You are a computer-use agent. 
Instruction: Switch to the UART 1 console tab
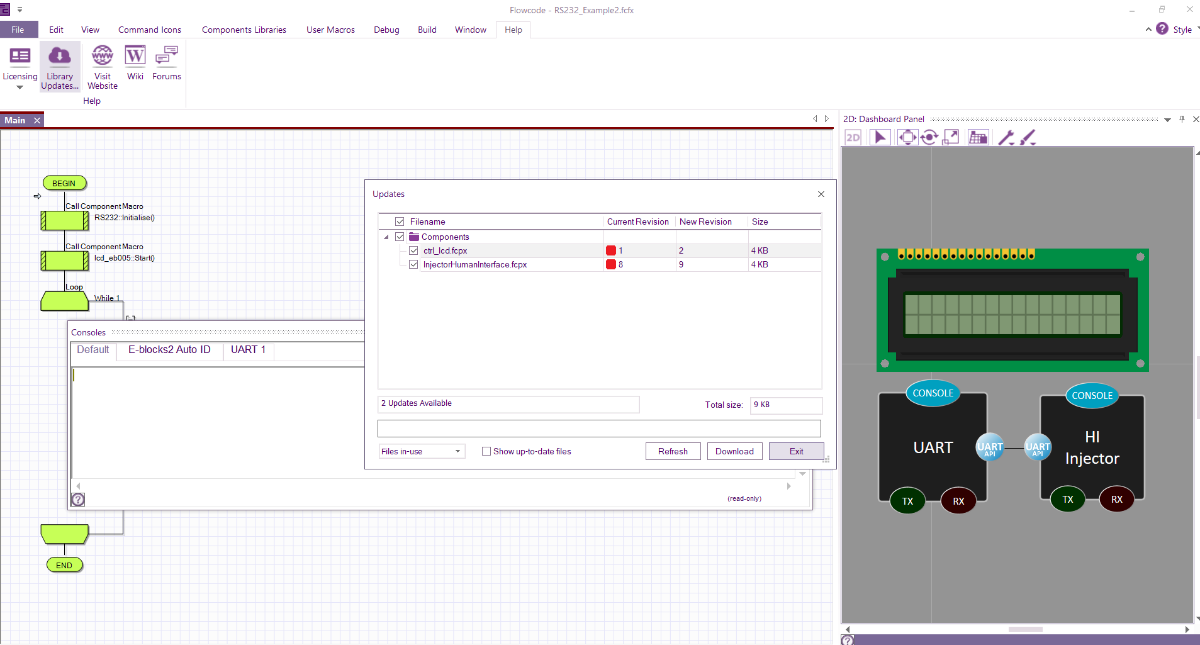(248, 350)
